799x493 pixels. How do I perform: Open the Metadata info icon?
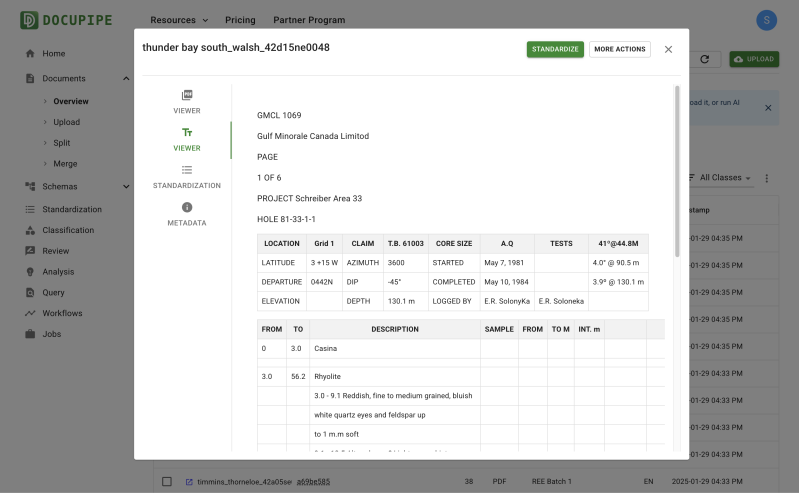187,207
